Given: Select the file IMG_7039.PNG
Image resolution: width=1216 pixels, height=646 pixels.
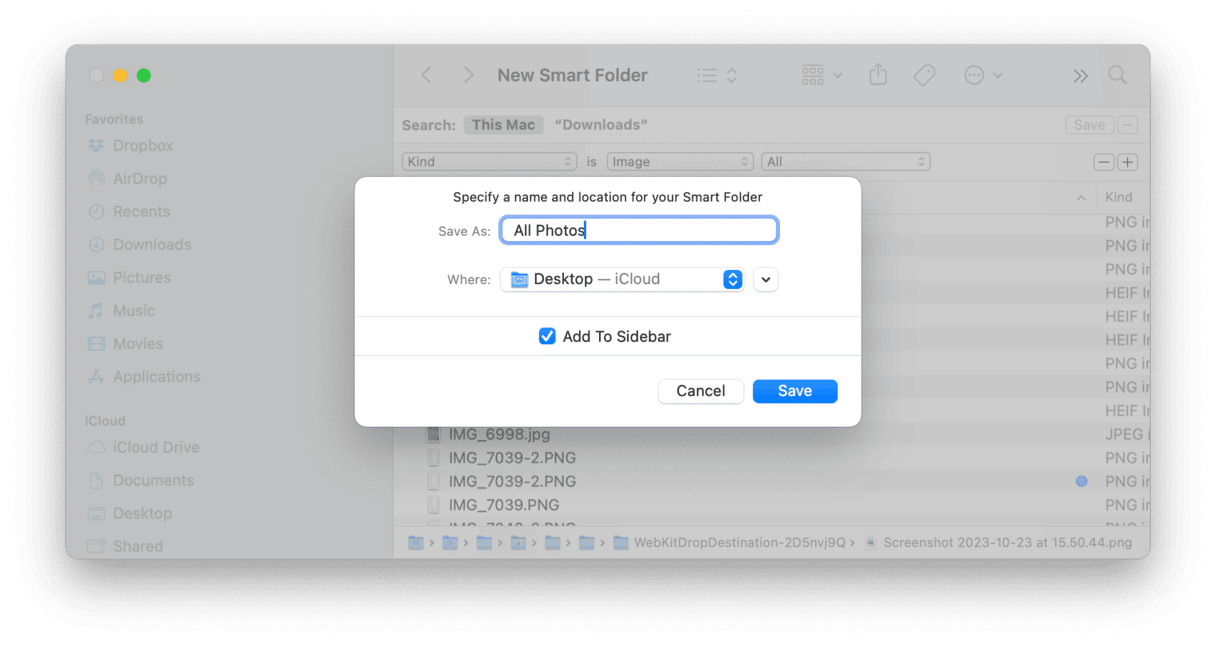Looking at the screenshot, I should 504,505.
